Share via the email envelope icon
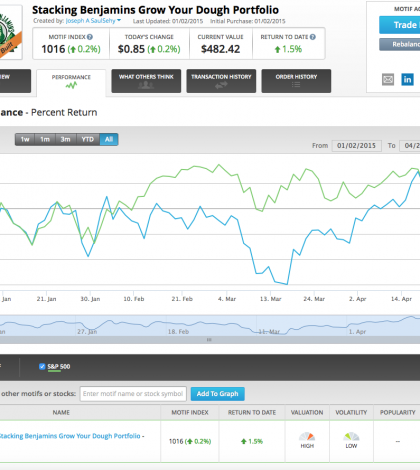Viewport: 420px width, 470px height. (x=388, y=79)
